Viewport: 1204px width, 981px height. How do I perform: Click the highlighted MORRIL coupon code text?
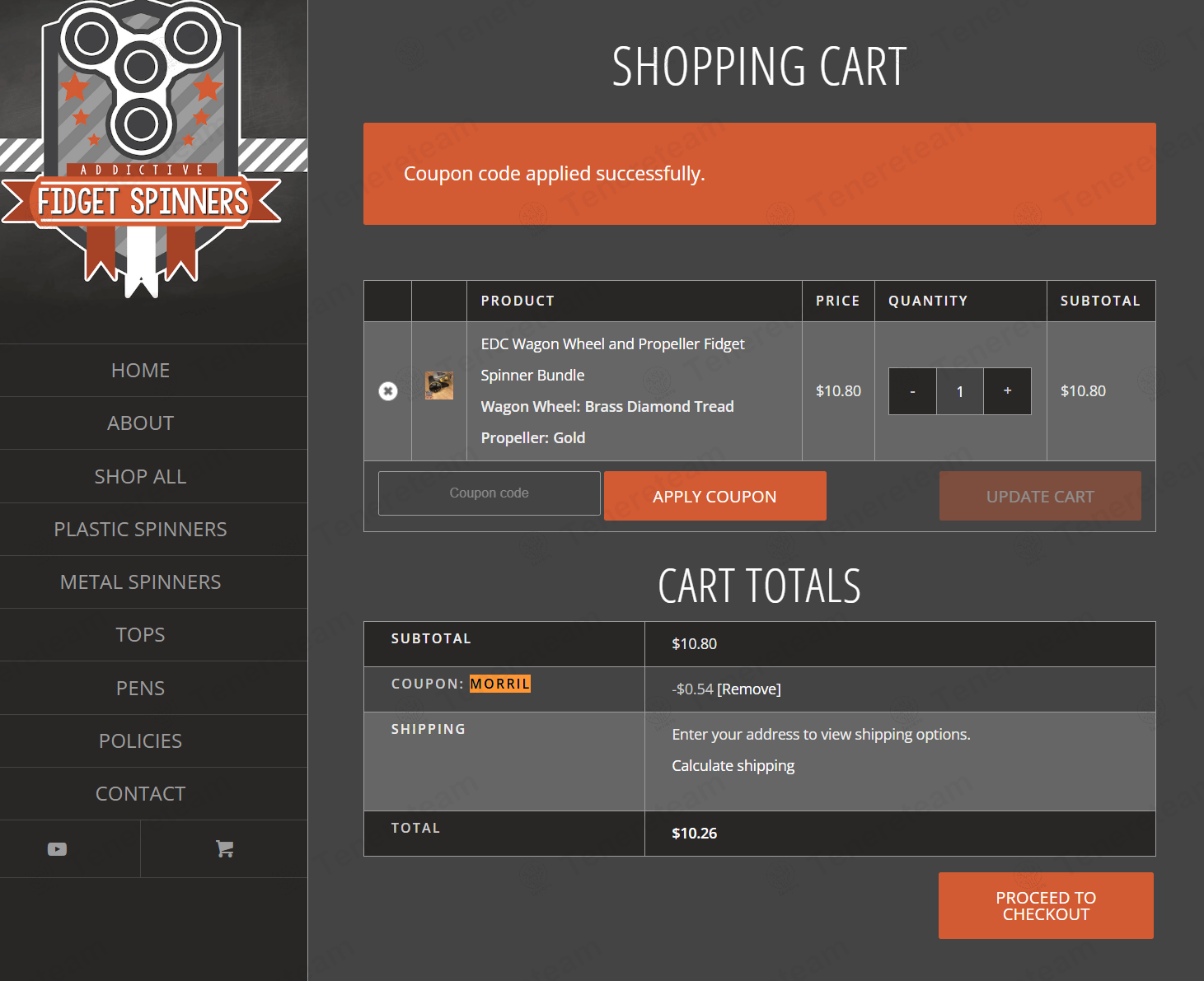(500, 684)
